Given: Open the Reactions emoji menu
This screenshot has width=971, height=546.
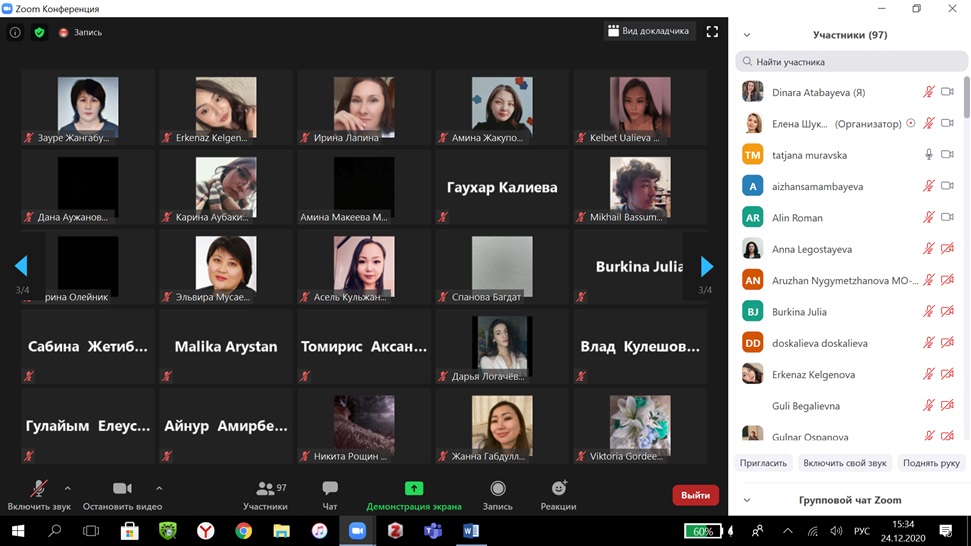Looking at the screenshot, I should [x=559, y=494].
